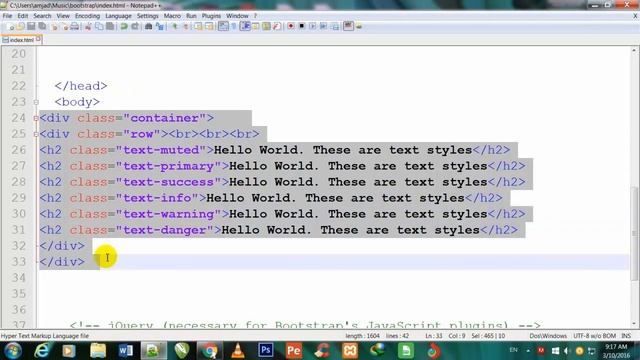640x360 pixels.
Task: Click the Zoom Out toolbar icon
Action: [x=186, y=27]
